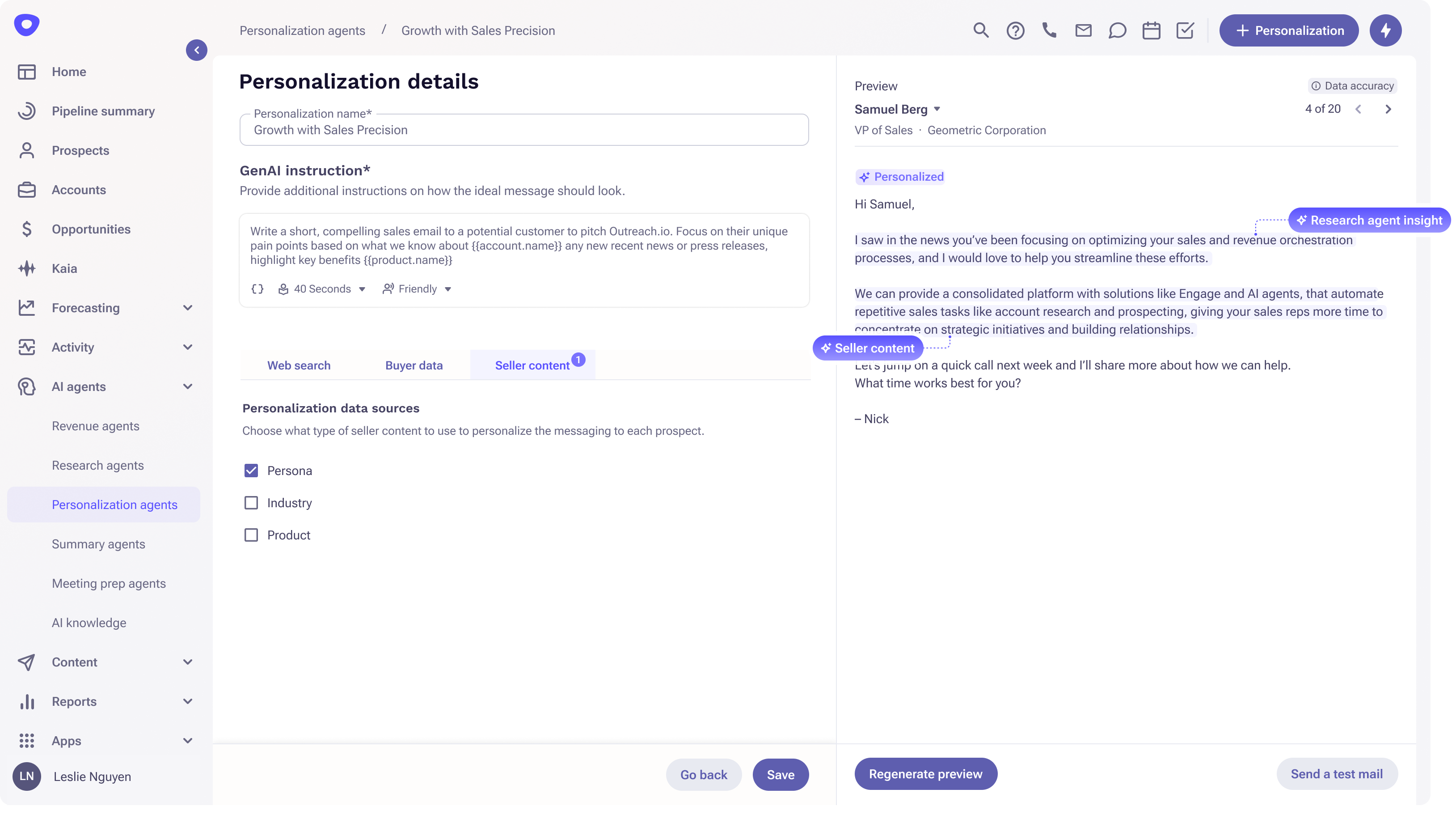
Task: Open the tasks checkbox icon in top bar
Action: [1185, 30]
